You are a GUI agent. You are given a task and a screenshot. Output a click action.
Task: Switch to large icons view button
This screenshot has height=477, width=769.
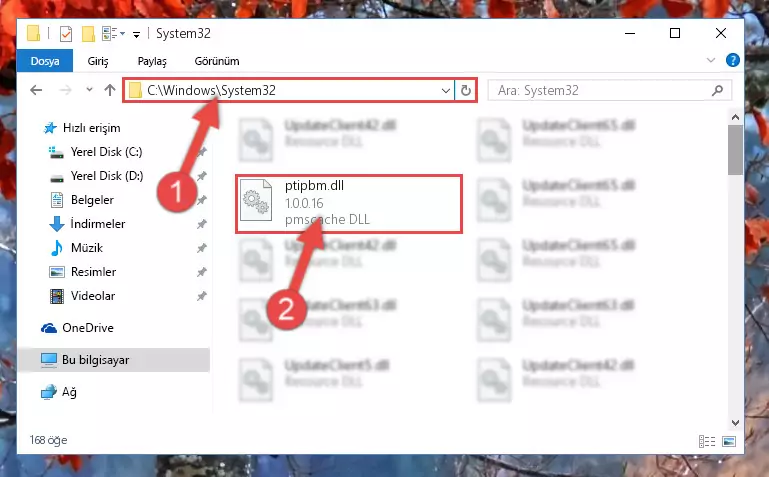click(729, 441)
